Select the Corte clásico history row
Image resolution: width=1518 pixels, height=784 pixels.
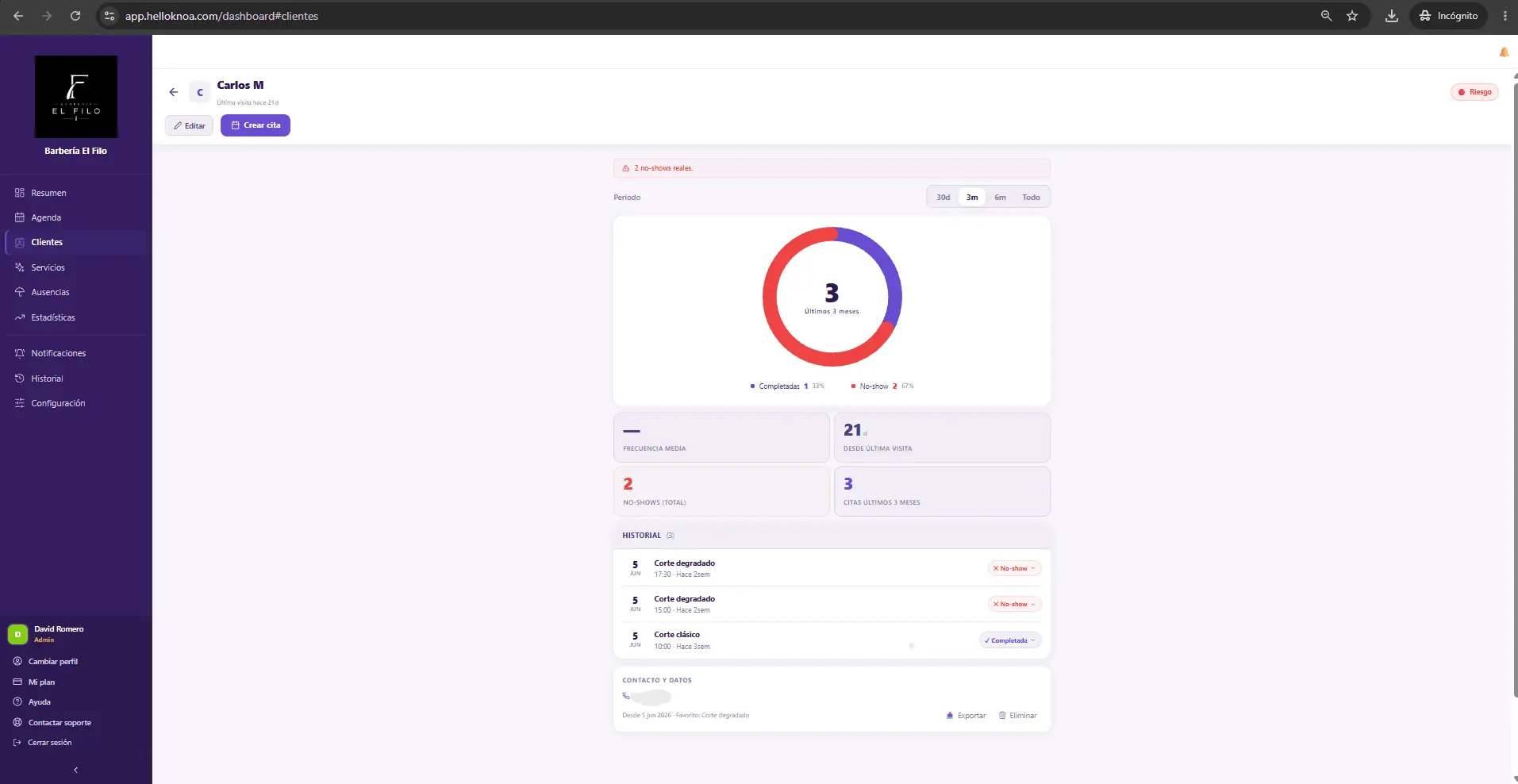click(832, 640)
